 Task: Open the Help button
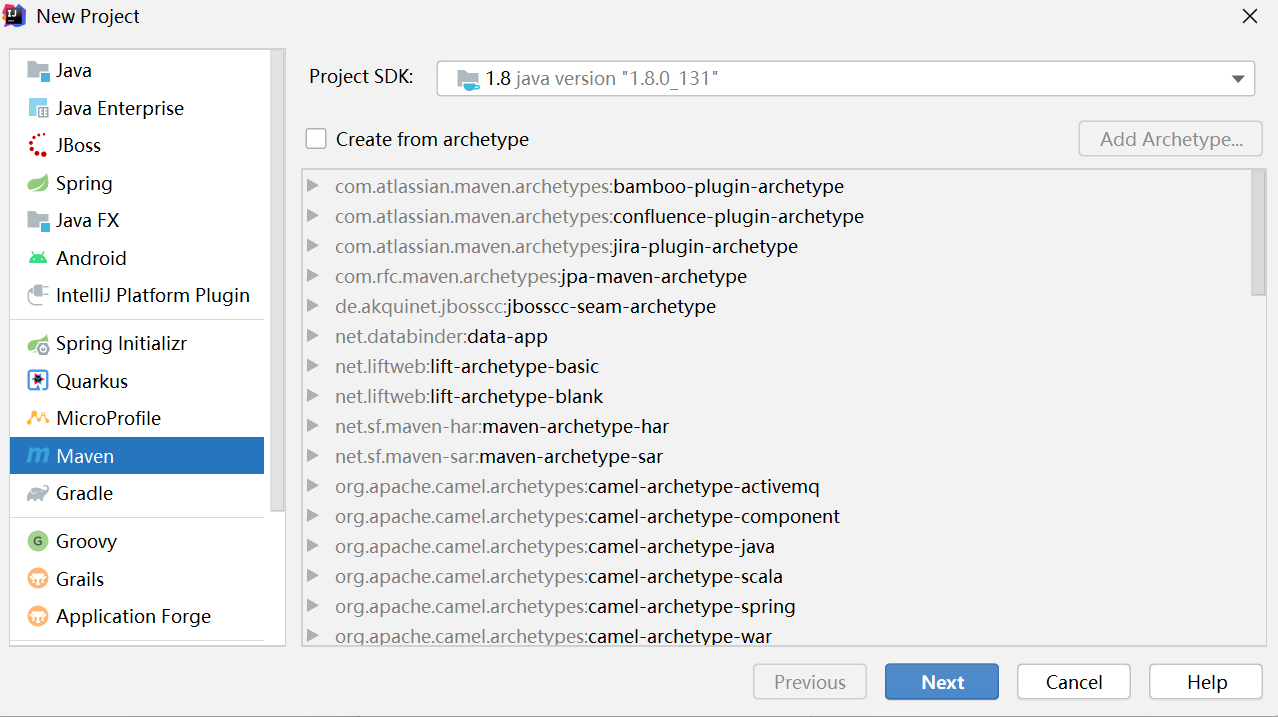[1205, 682]
